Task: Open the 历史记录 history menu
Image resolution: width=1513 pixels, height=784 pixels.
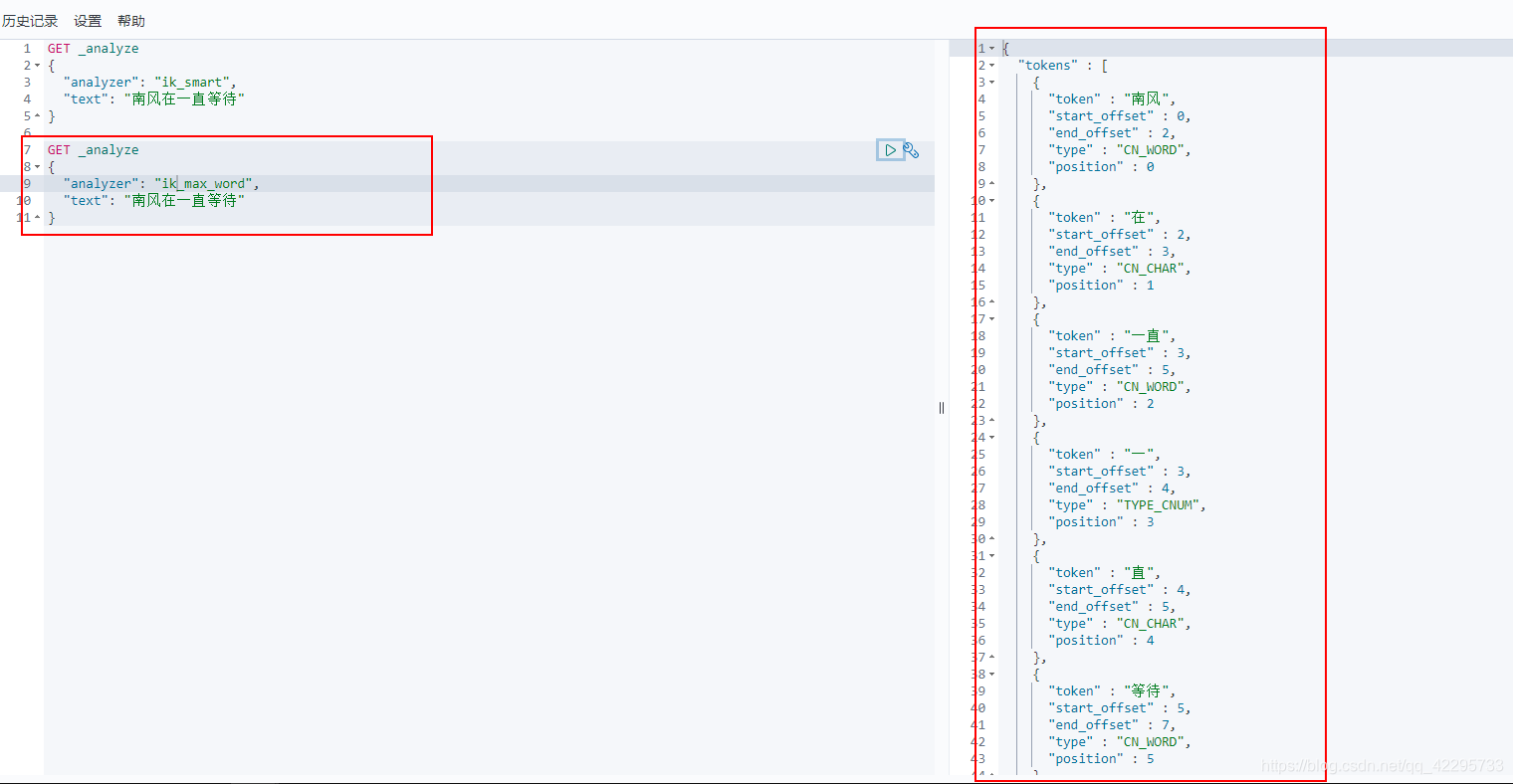Action: click(30, 21)
